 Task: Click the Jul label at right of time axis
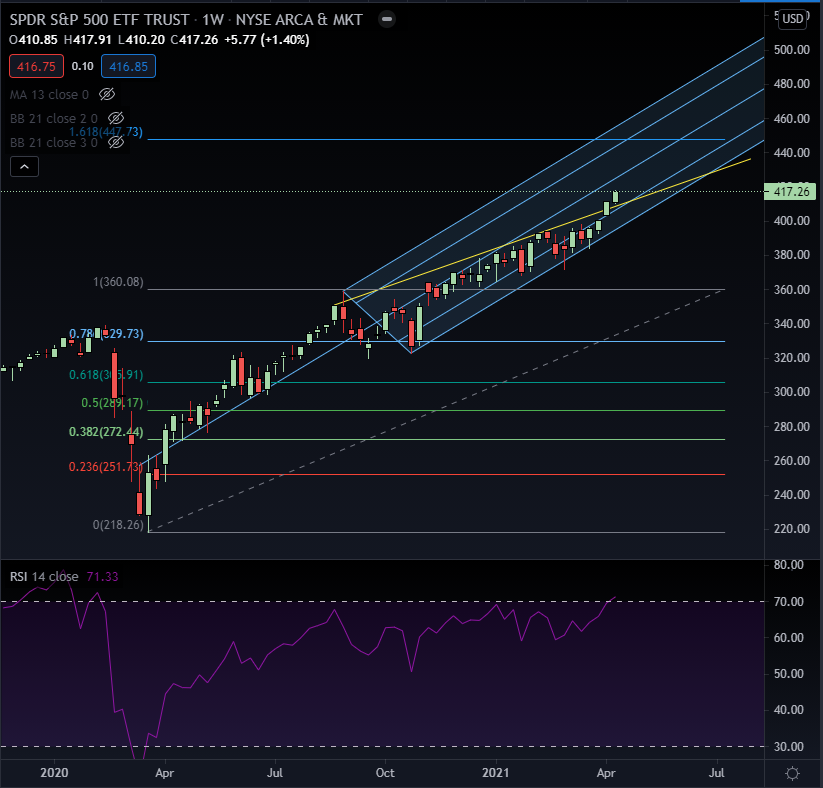pyautogui.click(x=716, y=773)
